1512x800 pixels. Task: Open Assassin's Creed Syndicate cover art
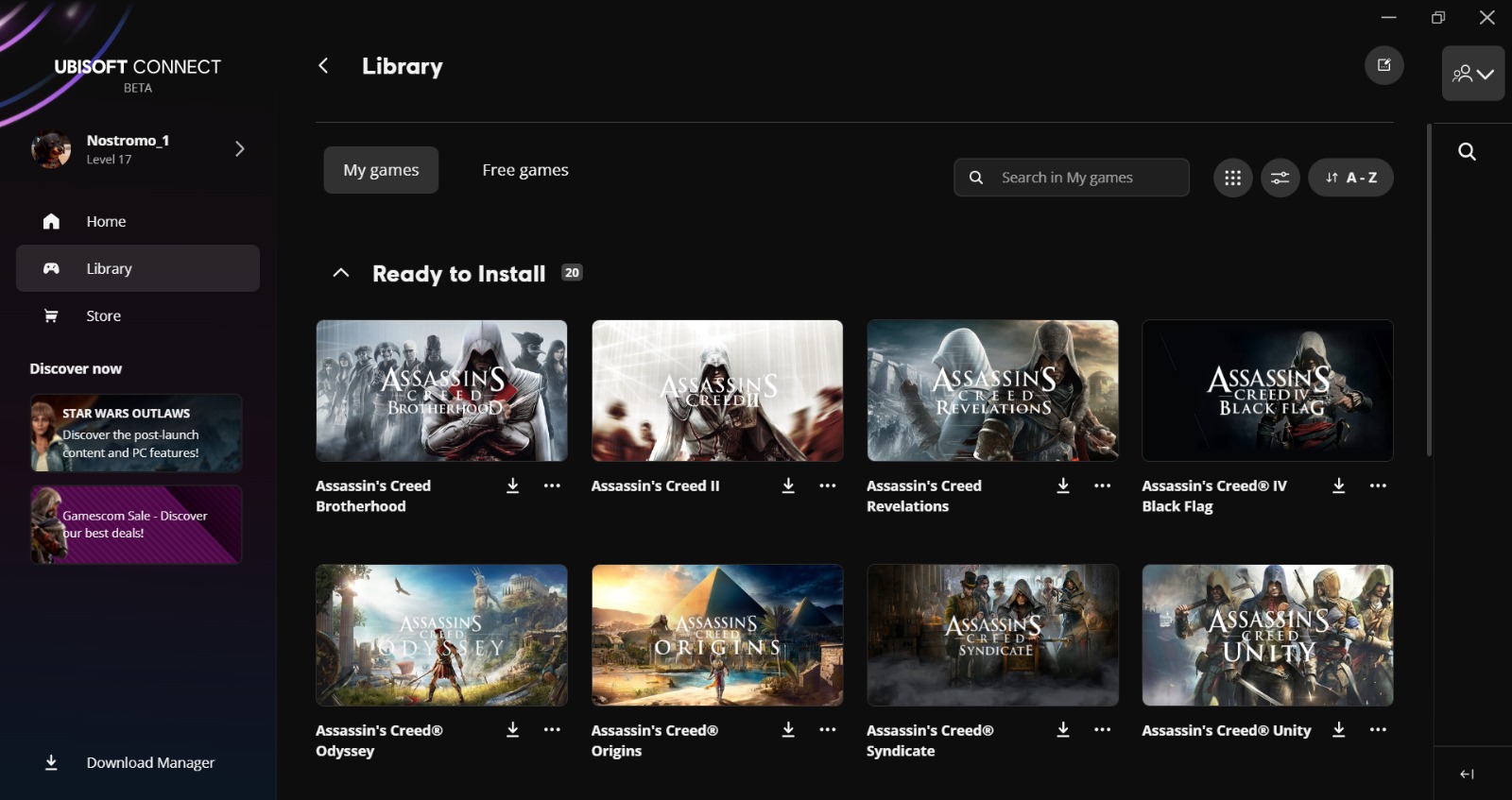coord(992,635)
